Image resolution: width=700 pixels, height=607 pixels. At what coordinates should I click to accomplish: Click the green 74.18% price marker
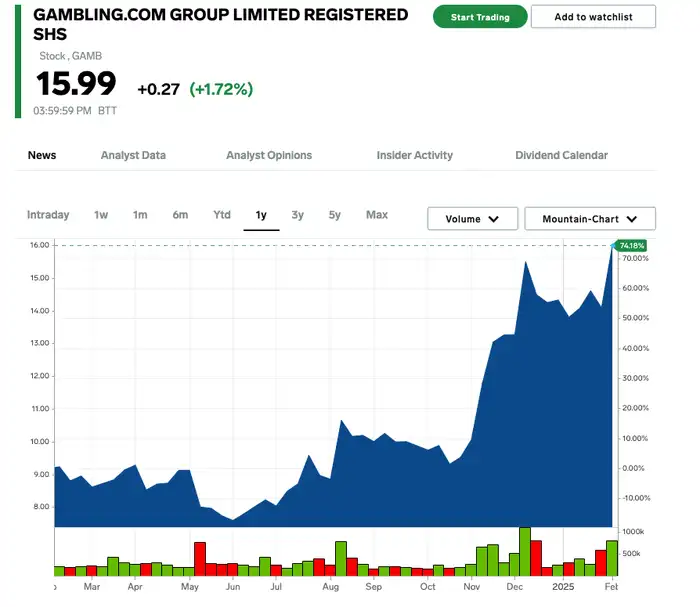coord(631,245)
